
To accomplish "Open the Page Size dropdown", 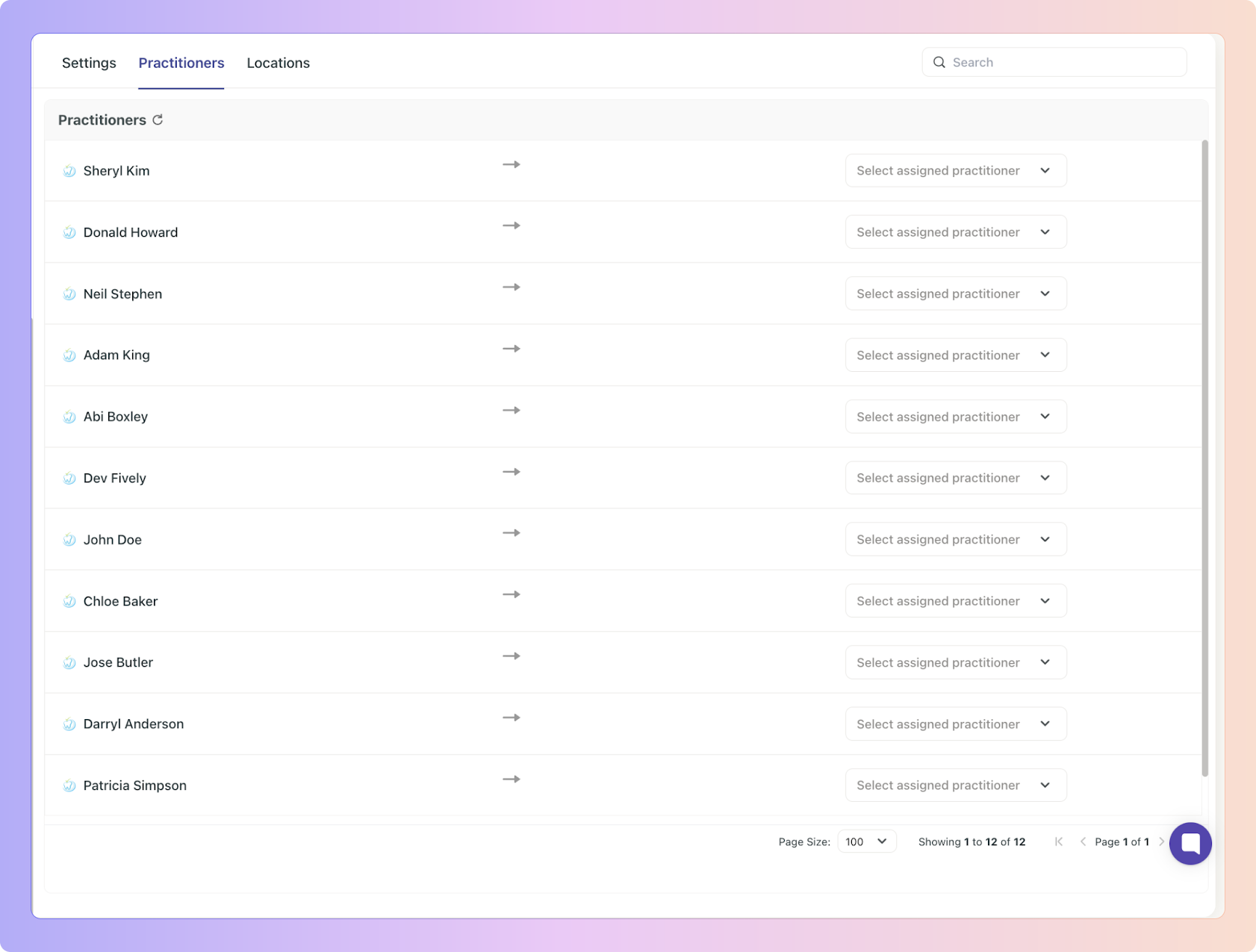I will point(866,841).
